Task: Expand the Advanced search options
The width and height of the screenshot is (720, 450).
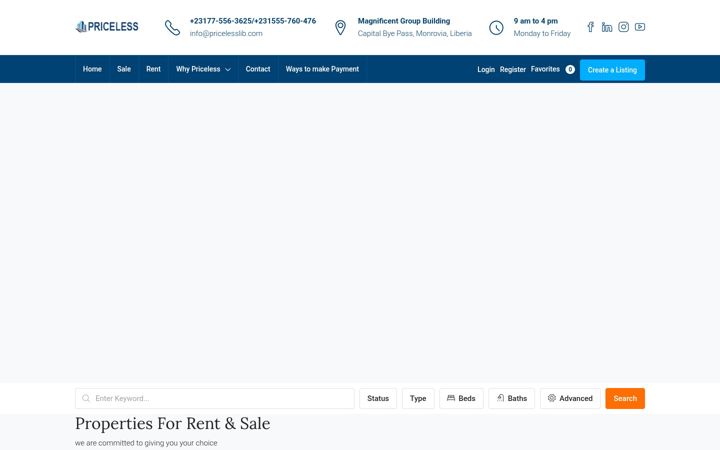Action: point(570,399)
